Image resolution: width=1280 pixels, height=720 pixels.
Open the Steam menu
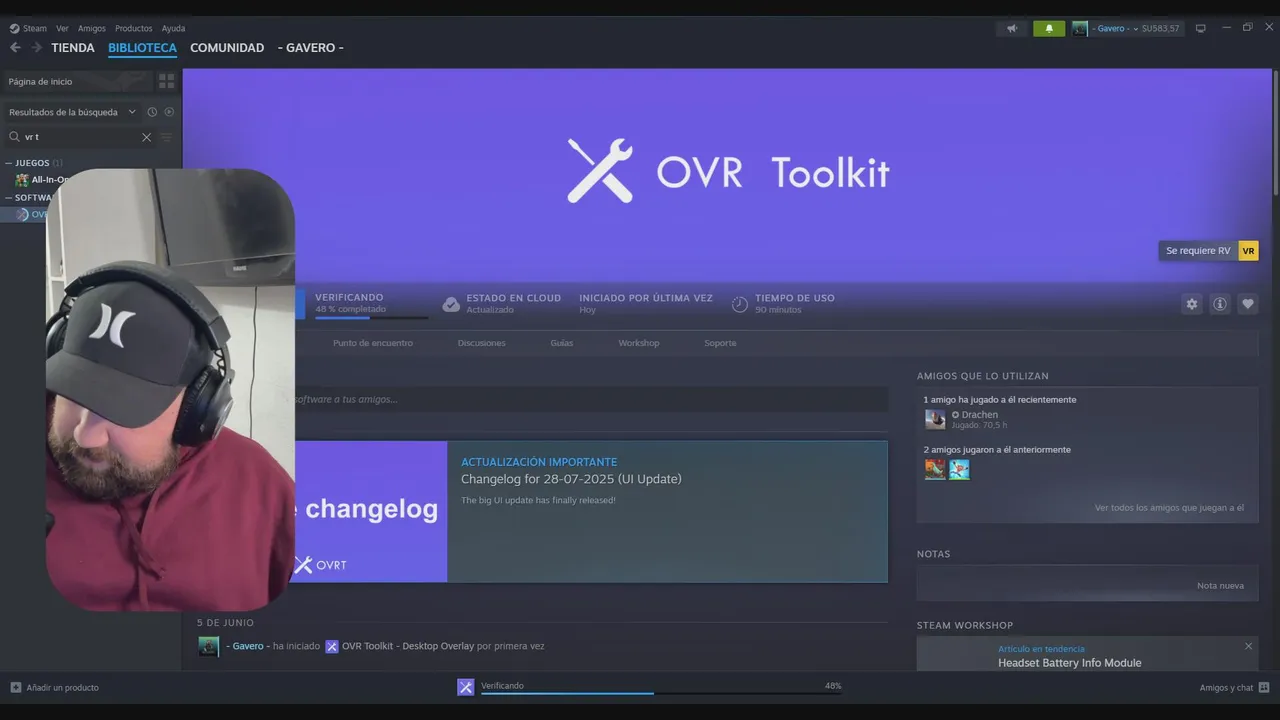28,28
